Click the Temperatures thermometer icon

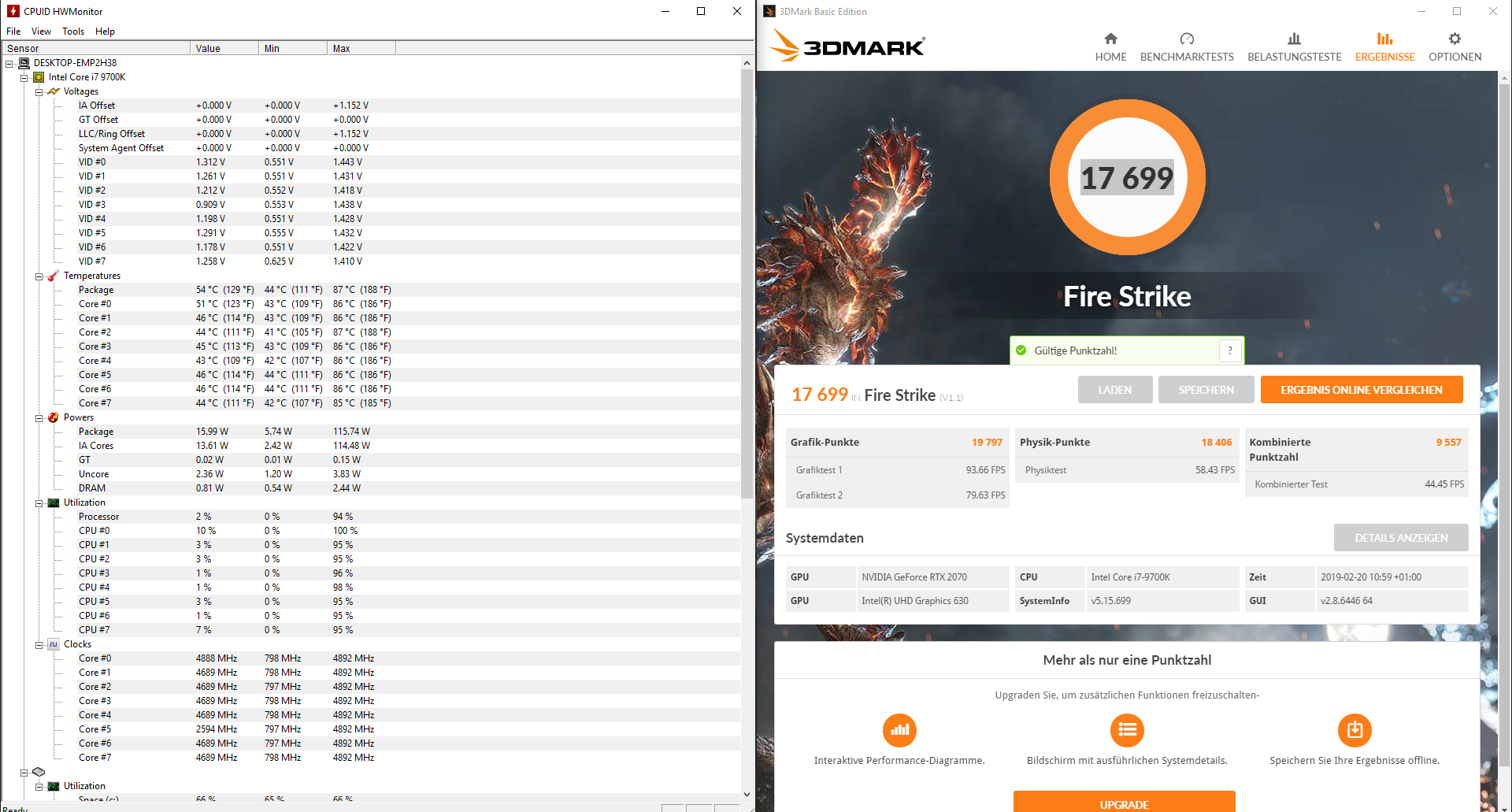(x=54, y=276)
